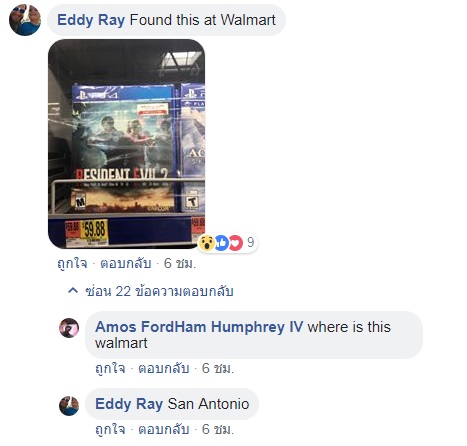Viewport: 467px width, 446px height.
Task: Like the where is this walmart comment
Action: pos(110,368)
